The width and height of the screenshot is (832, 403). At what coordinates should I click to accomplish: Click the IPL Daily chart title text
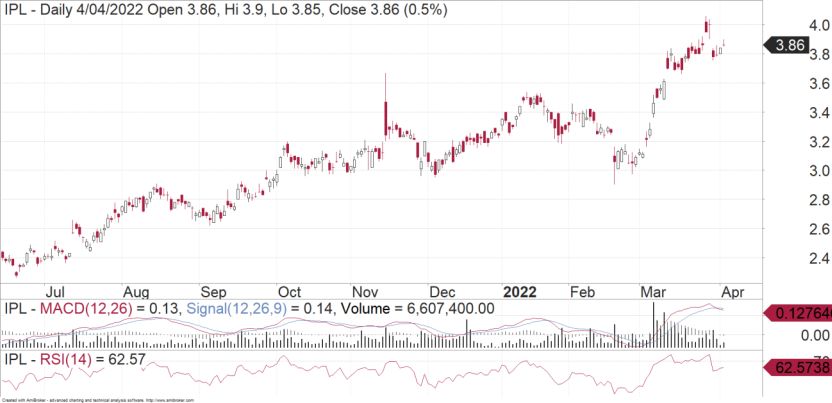click(x=225, y=10)
